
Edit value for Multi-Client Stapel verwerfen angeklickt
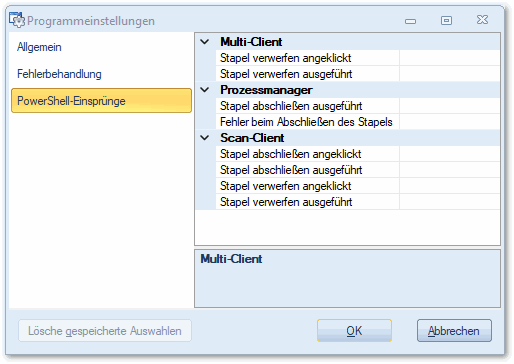[449, 58]
